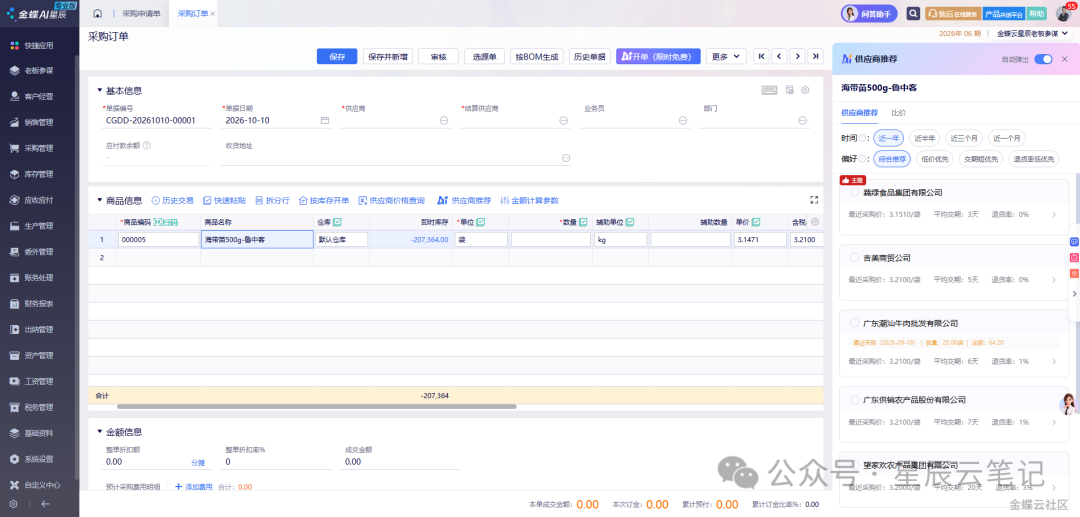Collapse the 基本信息 section

click(100, 91)
